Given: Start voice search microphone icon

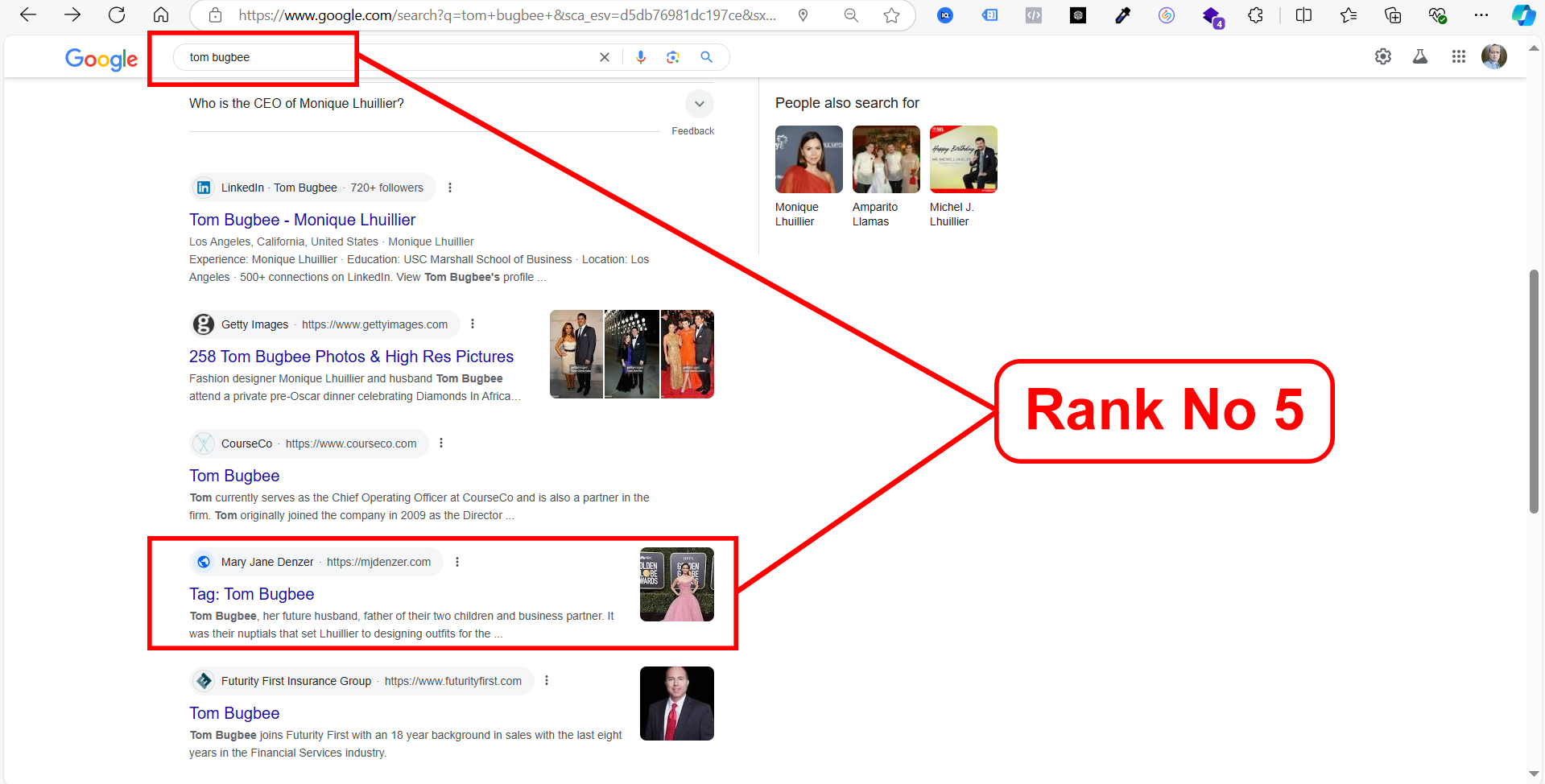Looking at the screenshot, I should pos(641,57).
